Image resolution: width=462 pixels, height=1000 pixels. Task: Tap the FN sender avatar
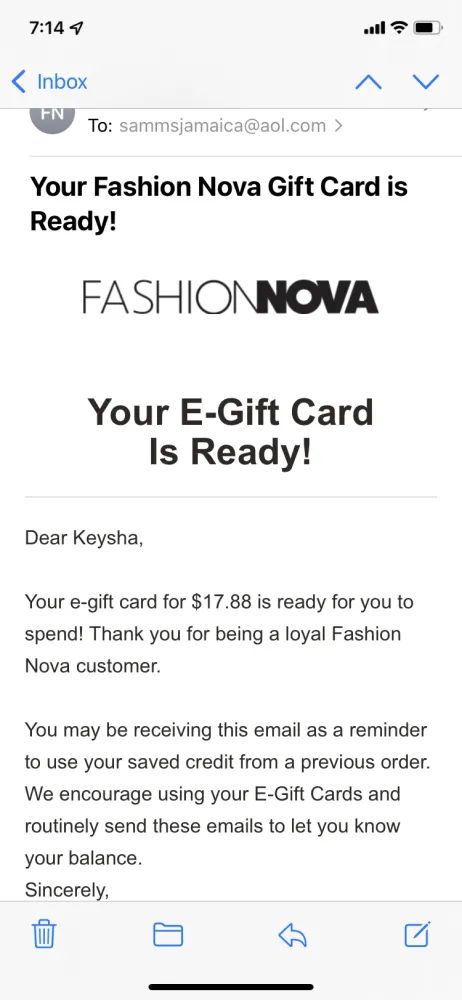(x=52, y=119)
